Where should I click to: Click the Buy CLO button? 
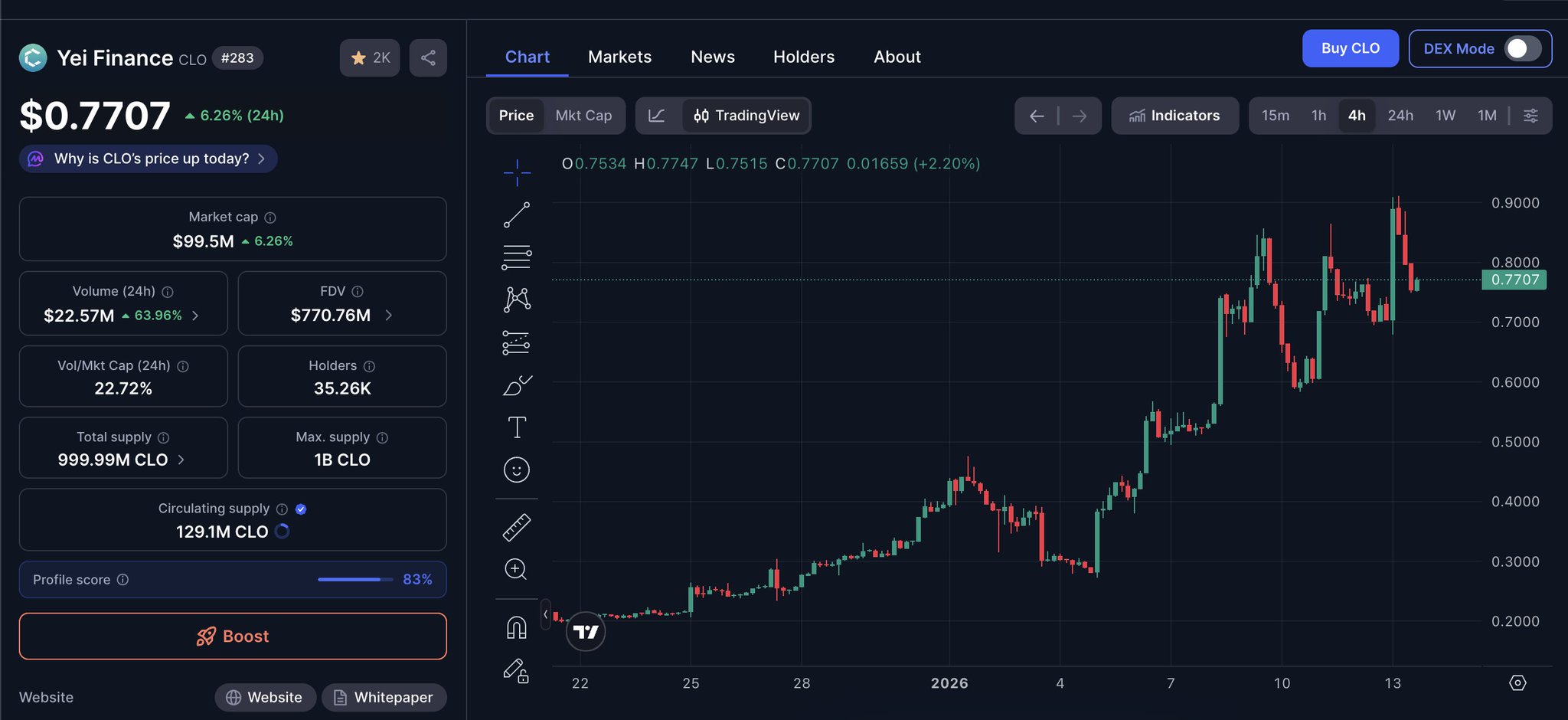tap(1350, 49)
